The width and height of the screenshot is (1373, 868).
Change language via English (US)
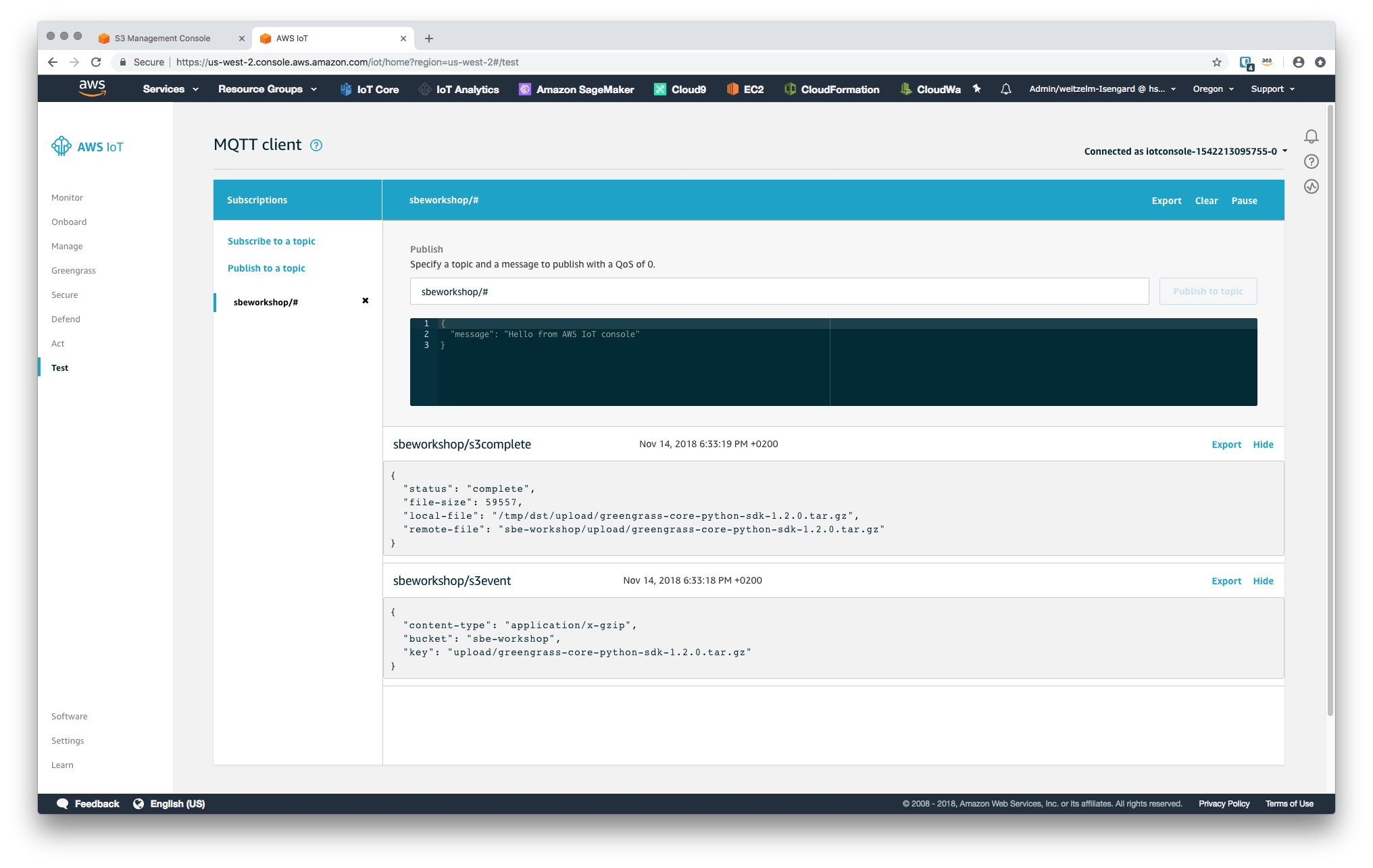coord(169,804)
